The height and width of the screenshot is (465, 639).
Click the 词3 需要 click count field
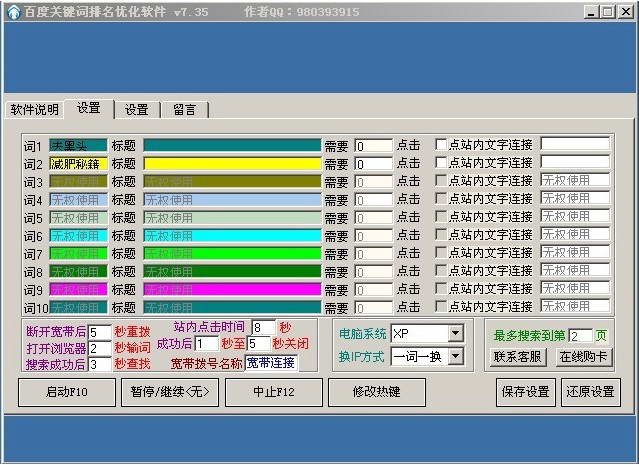pos(373,181)
